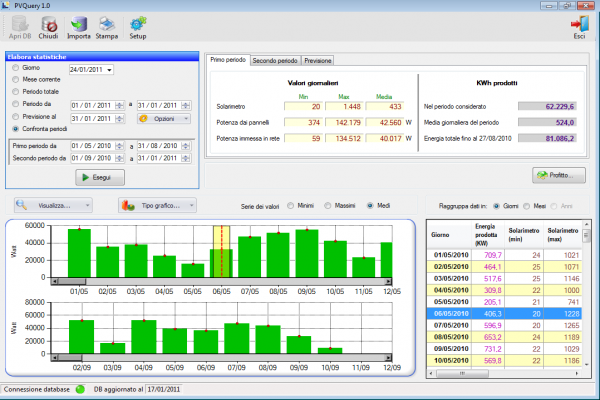The image size is (600, 400).
Task: Click table horizontal scrollbar thumb
Action: (x=462, y=373)
